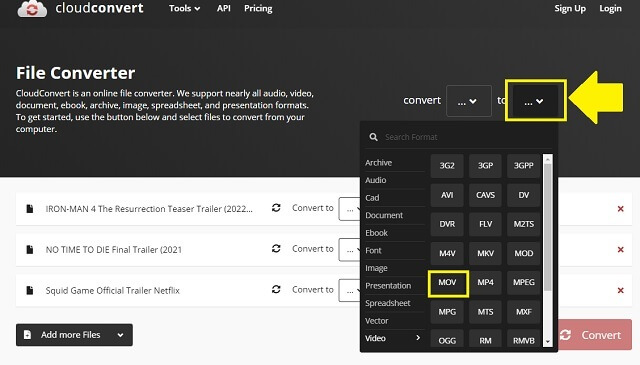Image resolution: width=640 pixels, height=365 pixels.
Task: Click the refresh icon in Squid Game row
Action: tap(276, 289)
